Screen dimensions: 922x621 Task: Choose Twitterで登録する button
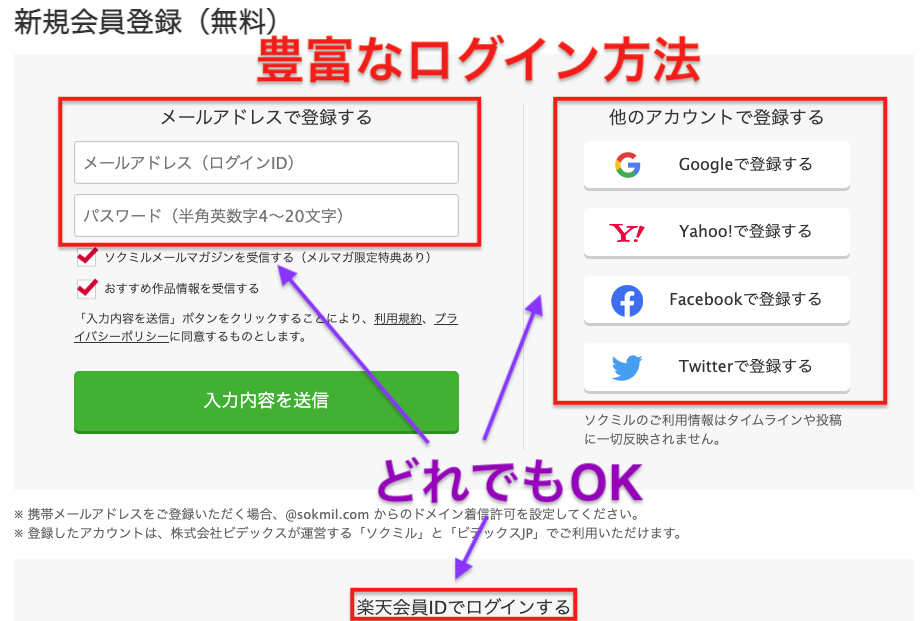point(717,367)
